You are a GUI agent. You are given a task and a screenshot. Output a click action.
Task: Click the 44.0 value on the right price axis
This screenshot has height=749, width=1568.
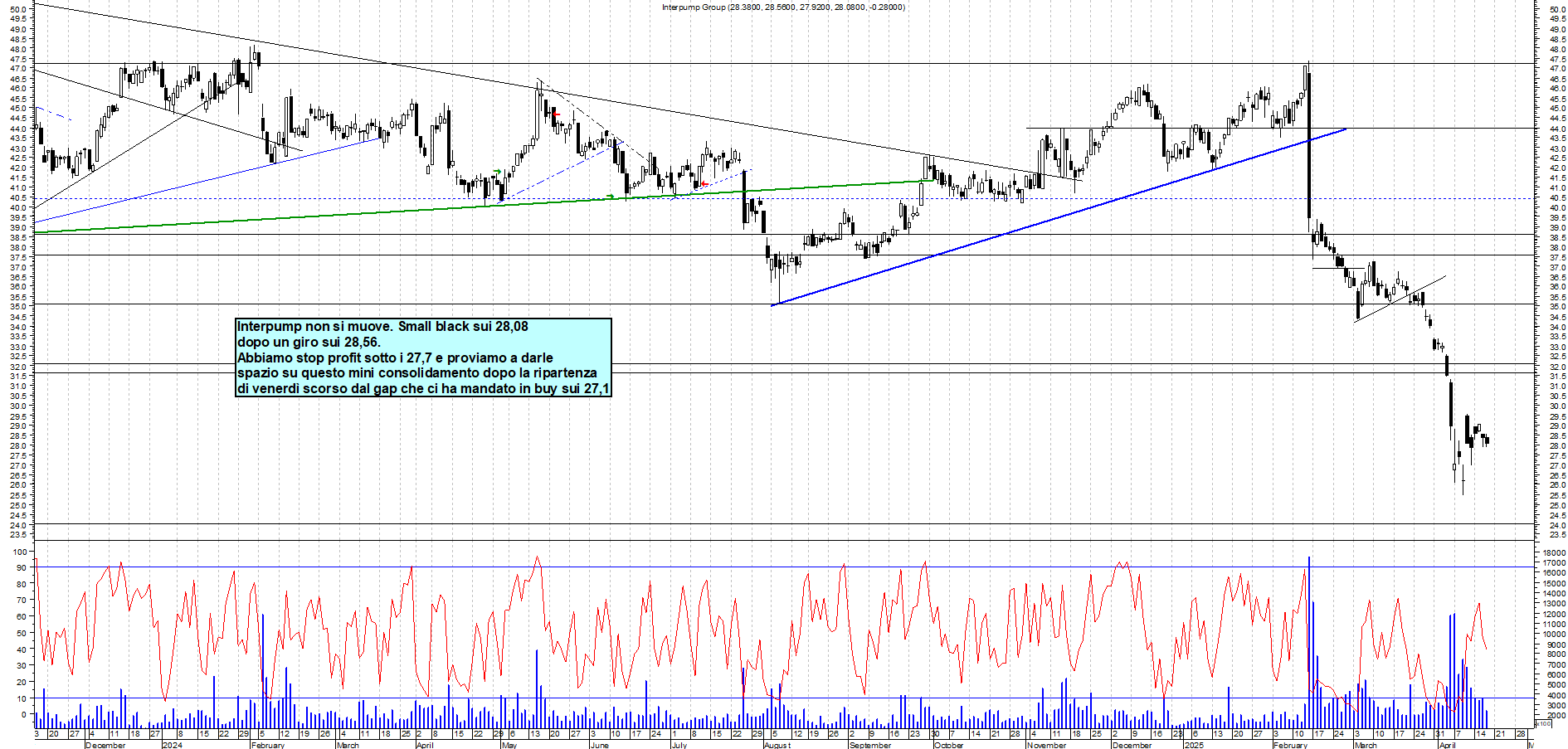pos(1557,129)
